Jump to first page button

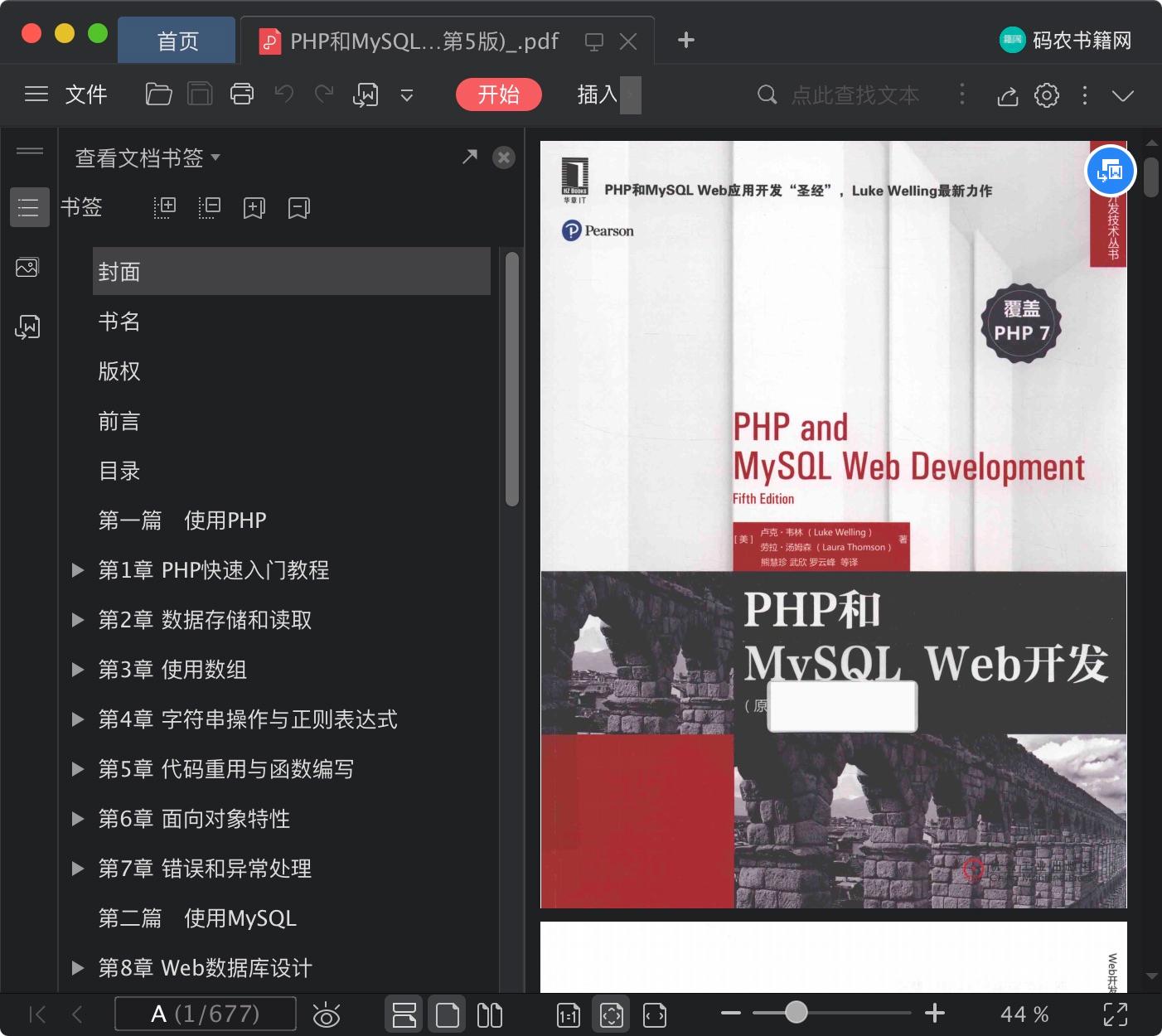[37, 1014]
